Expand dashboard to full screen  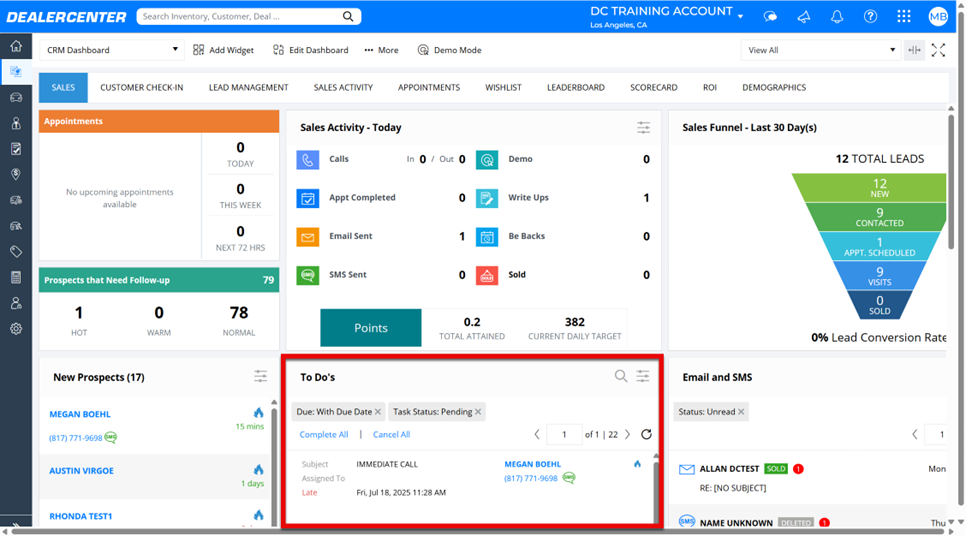[x=938, y=50]
